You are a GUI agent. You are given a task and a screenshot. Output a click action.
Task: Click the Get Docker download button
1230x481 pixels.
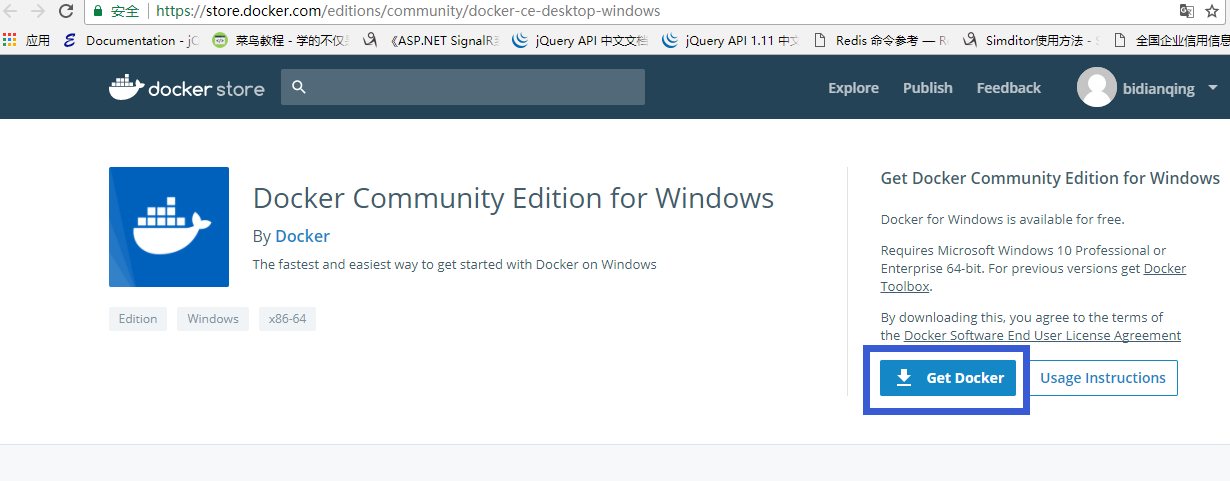pyautogui.click(x=948, y=378)
